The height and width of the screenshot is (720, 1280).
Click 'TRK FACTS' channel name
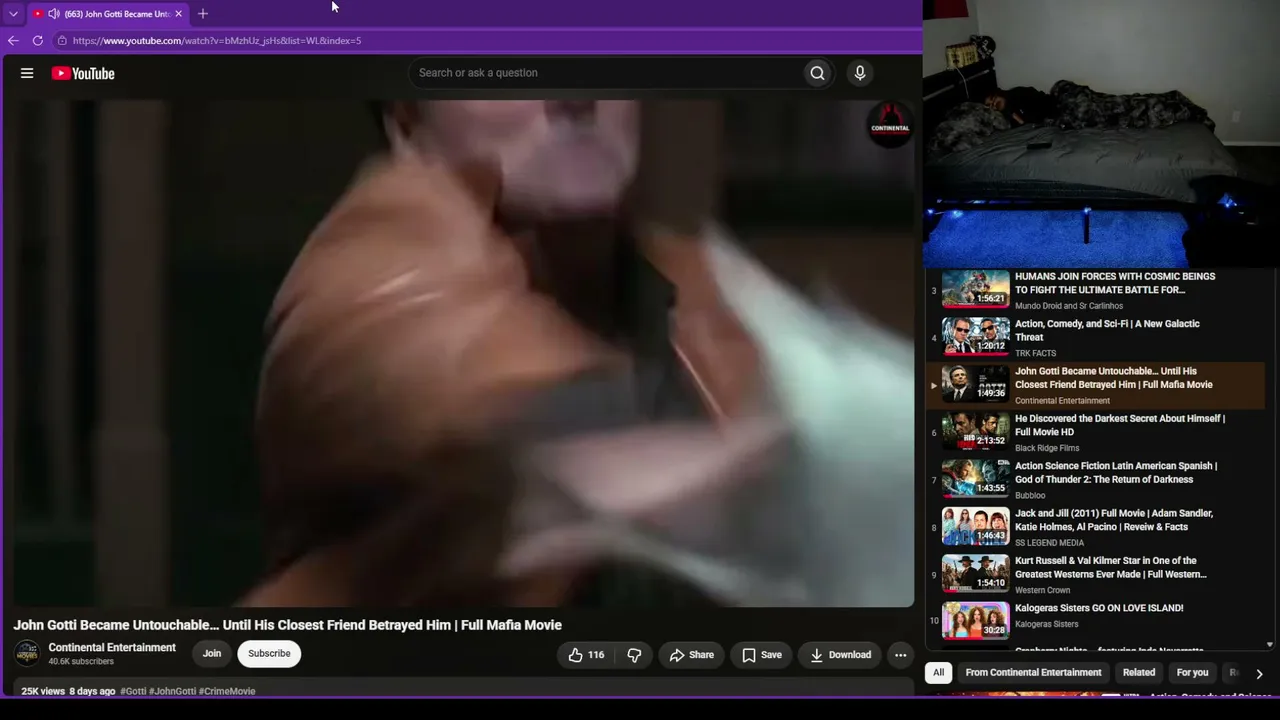tap(1035, 353)
